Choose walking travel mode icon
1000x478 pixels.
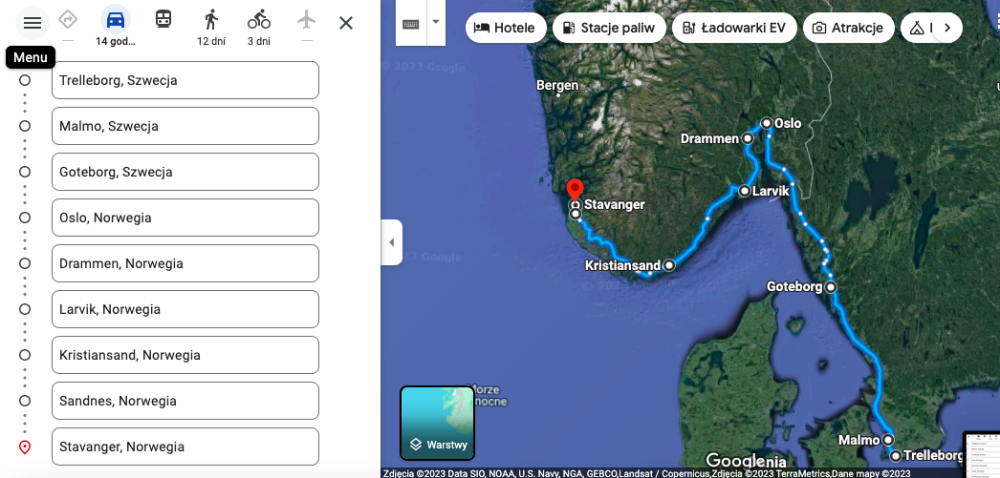pyautogui.click(x=211, y=20)
